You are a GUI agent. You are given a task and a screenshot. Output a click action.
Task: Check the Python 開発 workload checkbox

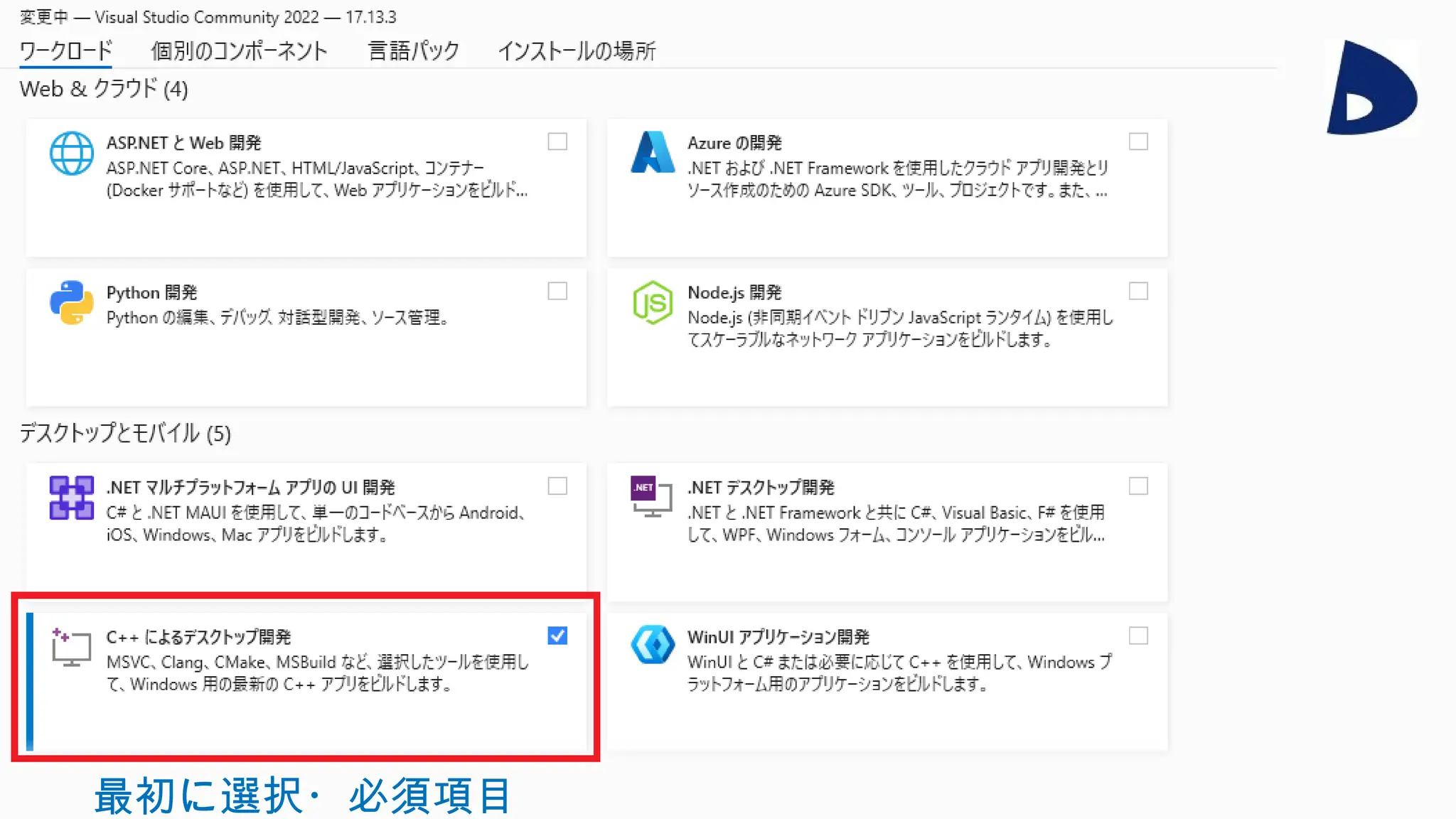tap(557, 291)
